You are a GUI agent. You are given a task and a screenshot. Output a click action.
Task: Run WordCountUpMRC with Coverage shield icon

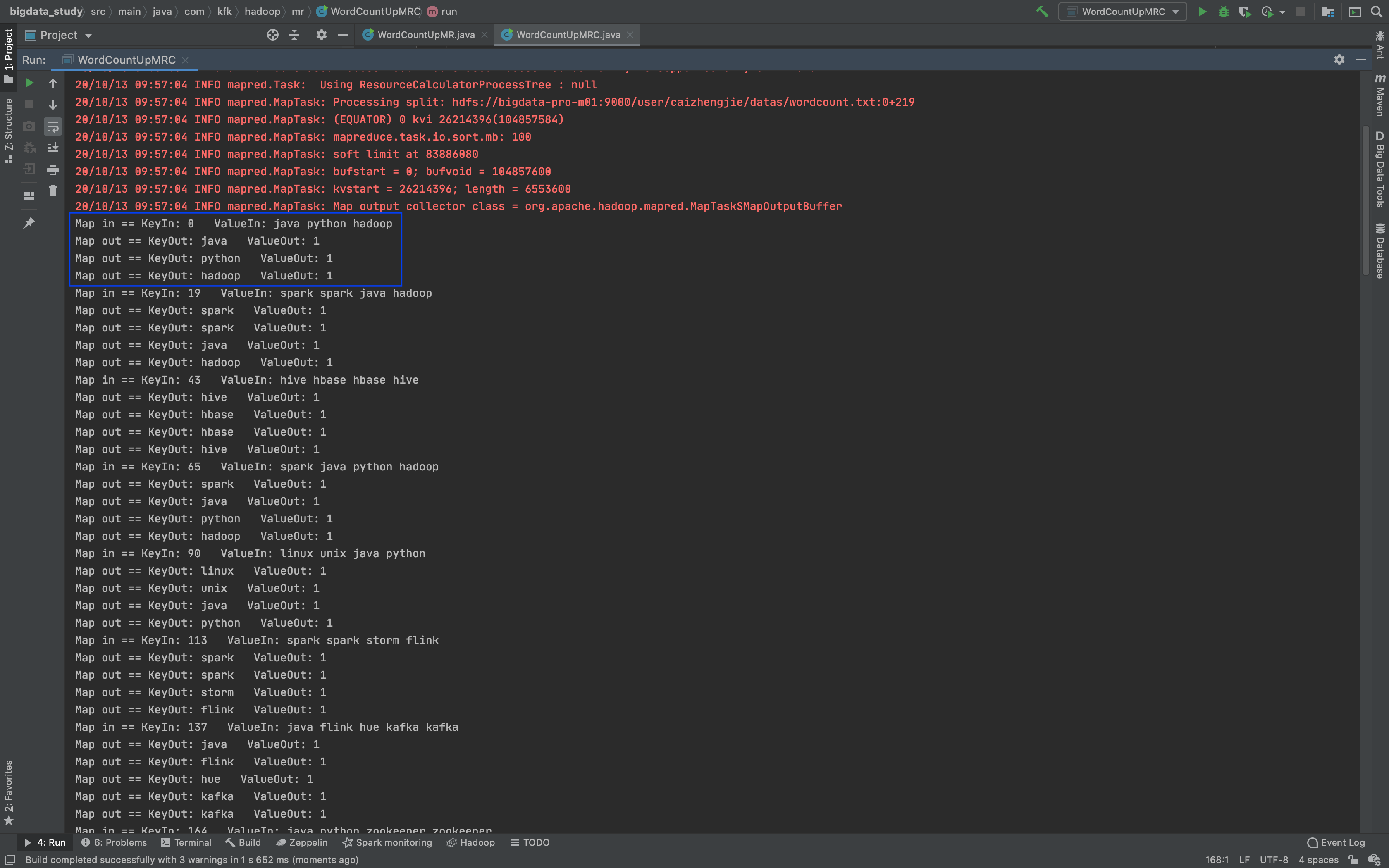tap(1246, 11)
